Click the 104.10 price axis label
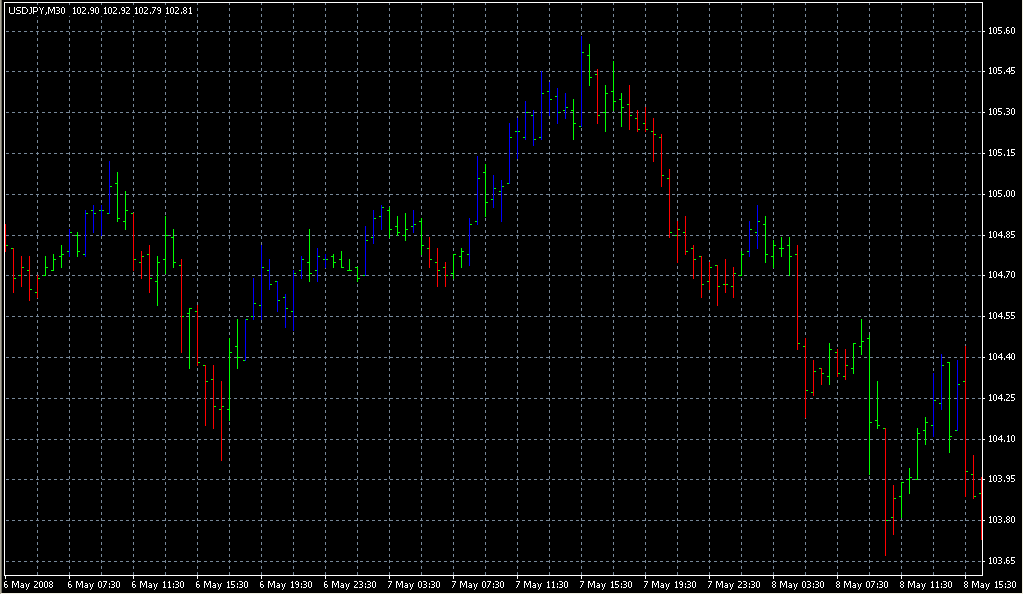This screenshot has width=1024, height=594. (1002, 439)
